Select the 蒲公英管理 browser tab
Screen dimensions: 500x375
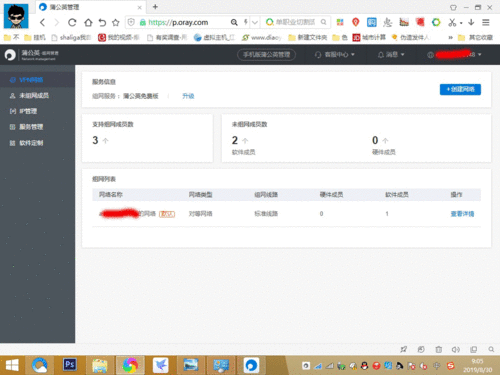tap(90, 7)
